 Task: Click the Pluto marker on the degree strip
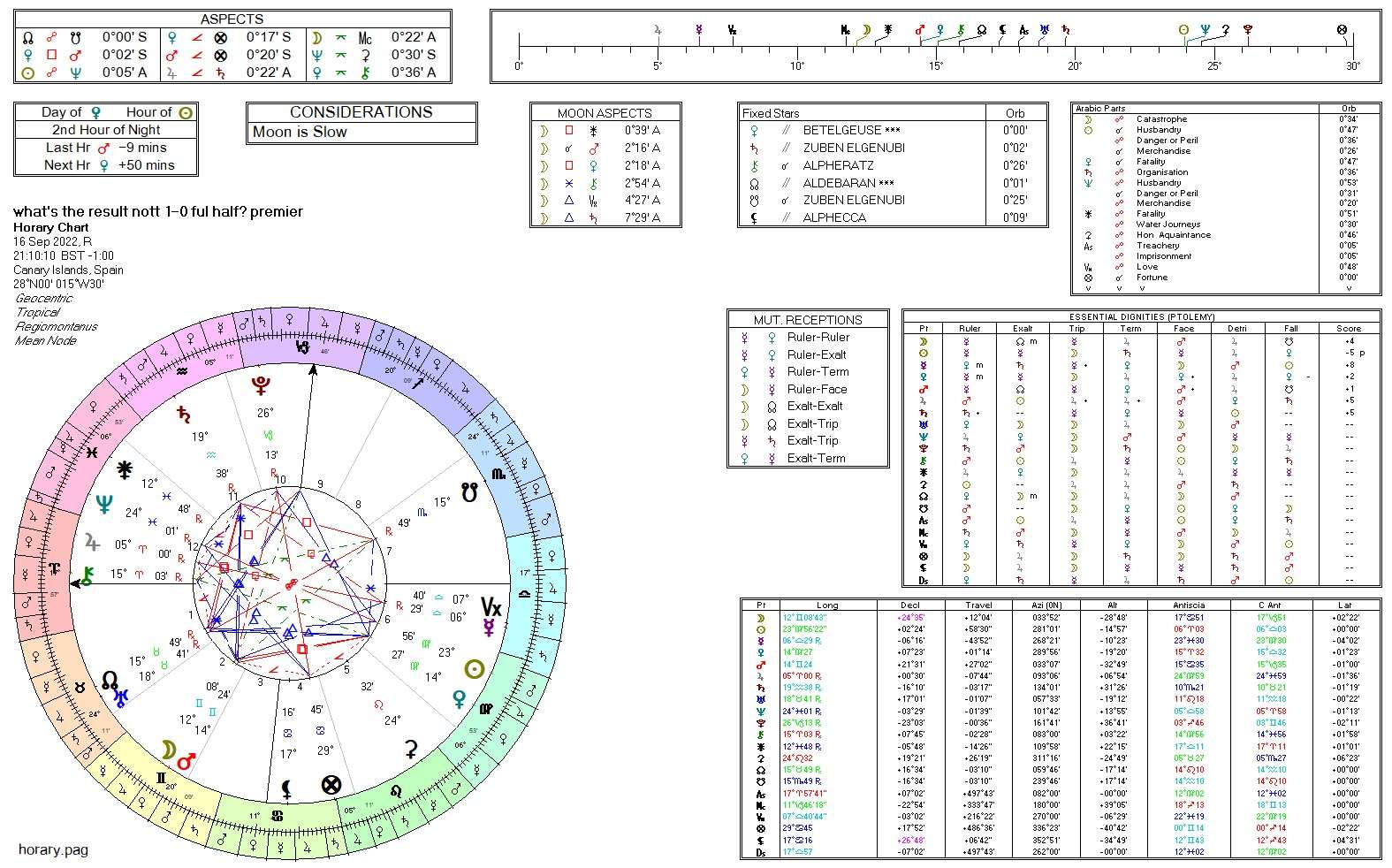click(1248, 30)
